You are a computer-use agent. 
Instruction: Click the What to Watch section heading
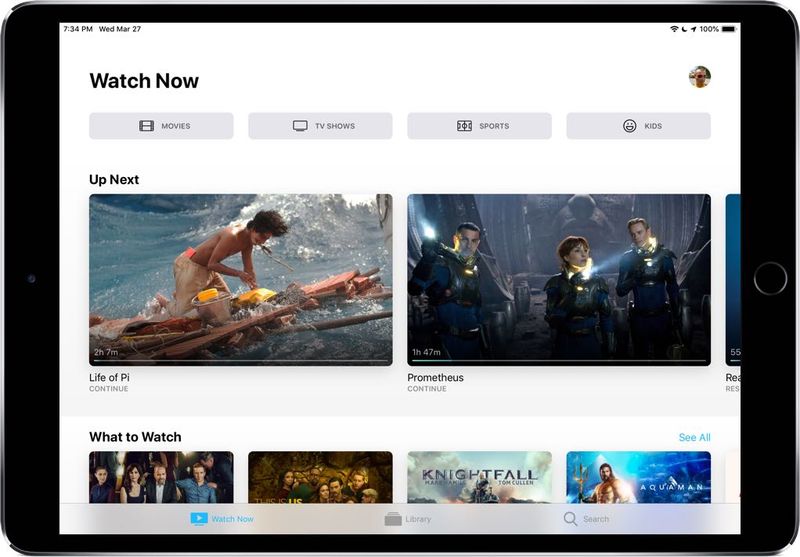135,437
